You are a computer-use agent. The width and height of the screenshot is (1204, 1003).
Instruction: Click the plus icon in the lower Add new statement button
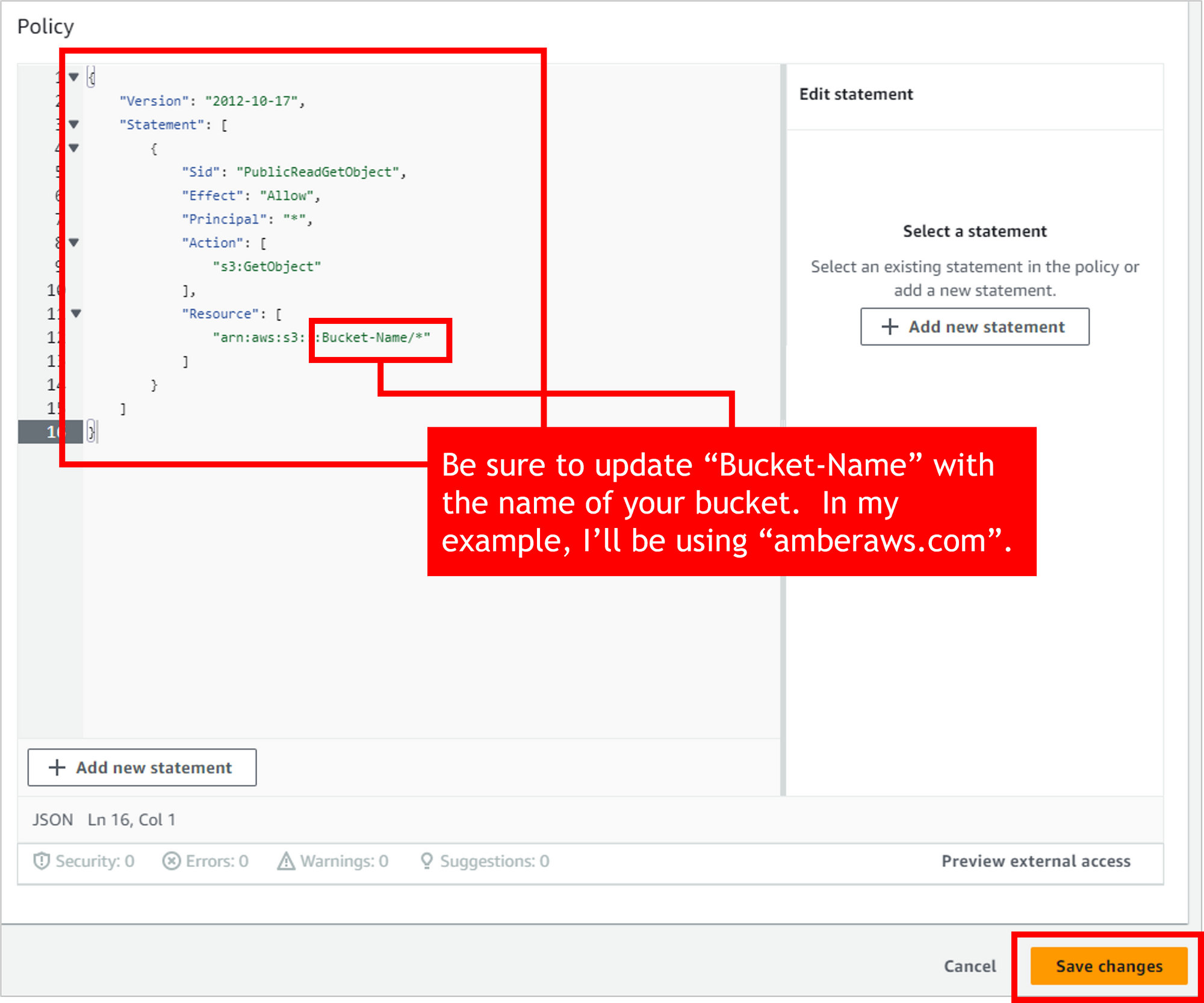[x=57, y=768]
